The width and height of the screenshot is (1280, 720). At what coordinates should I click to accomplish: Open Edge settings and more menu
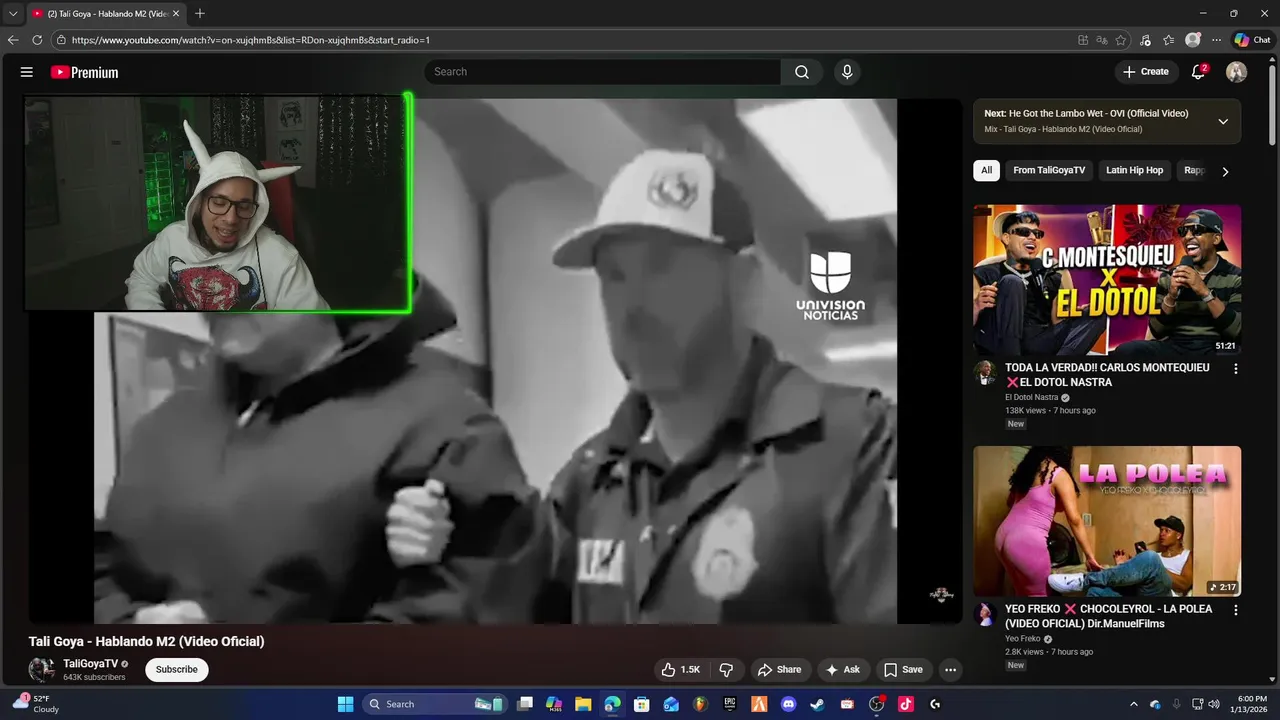click(x=1216, y=40)
